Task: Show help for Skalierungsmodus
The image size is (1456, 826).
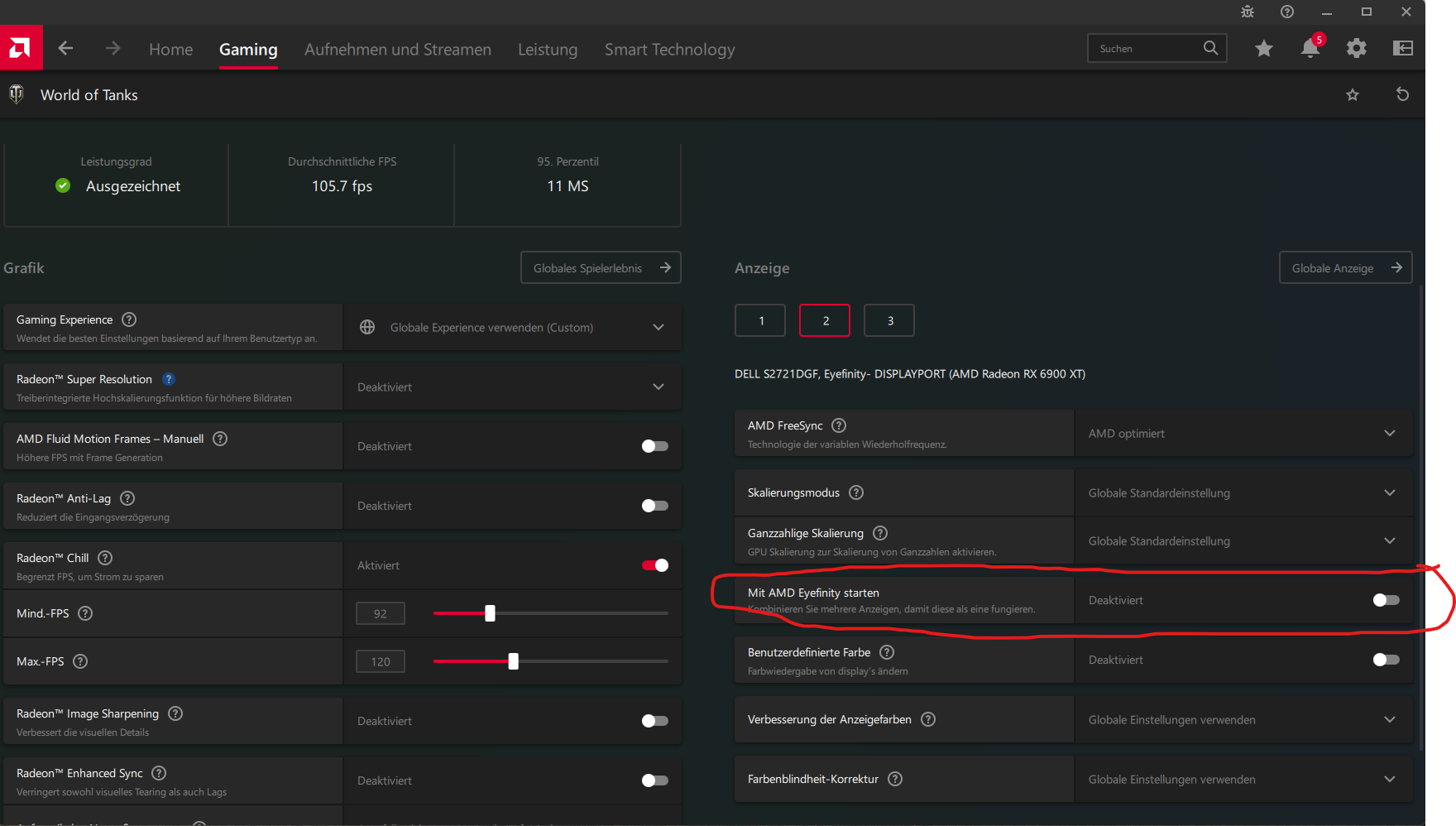Action: click(856, 492)
